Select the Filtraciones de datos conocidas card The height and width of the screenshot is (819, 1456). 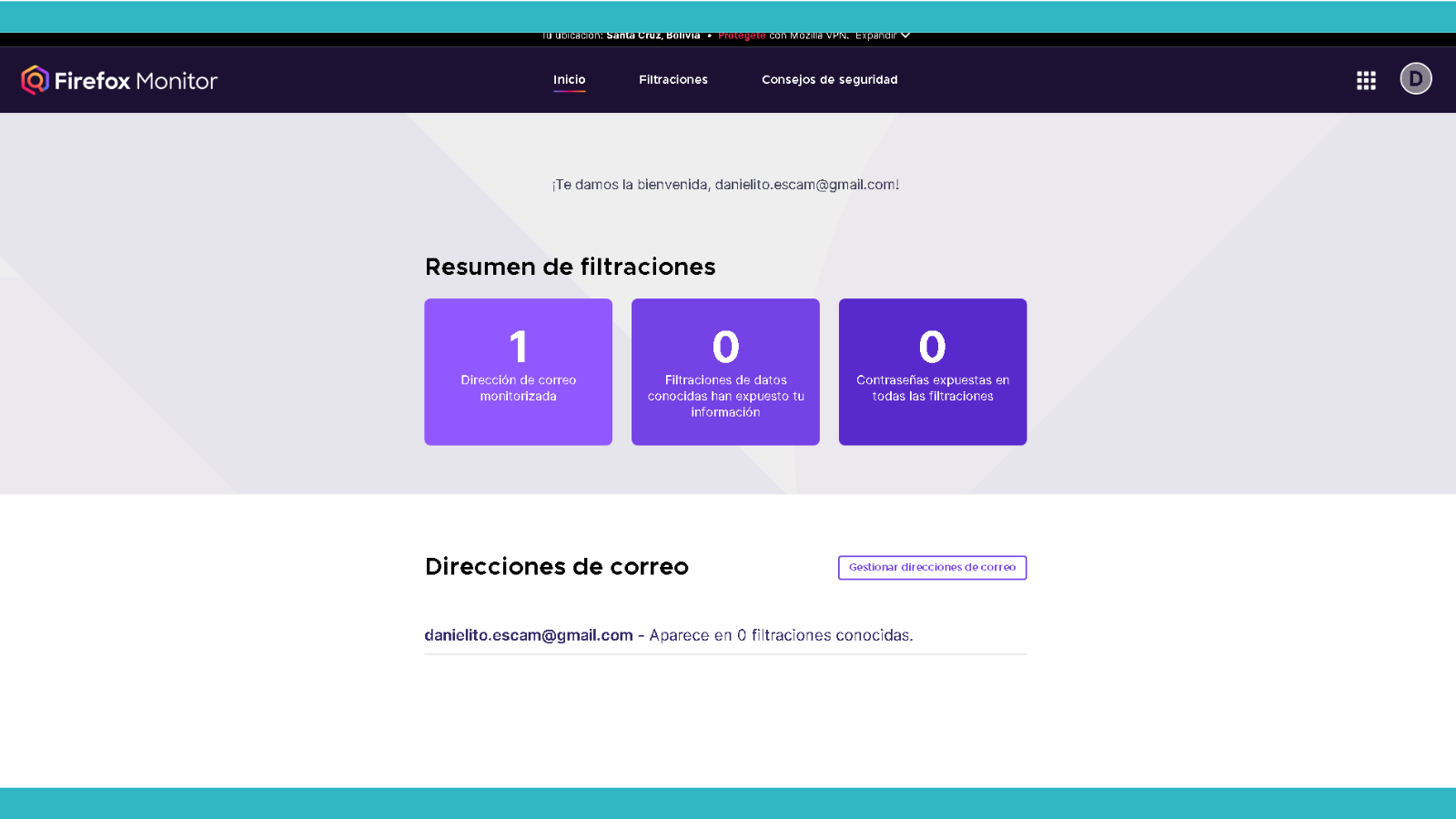pos(725,372)
